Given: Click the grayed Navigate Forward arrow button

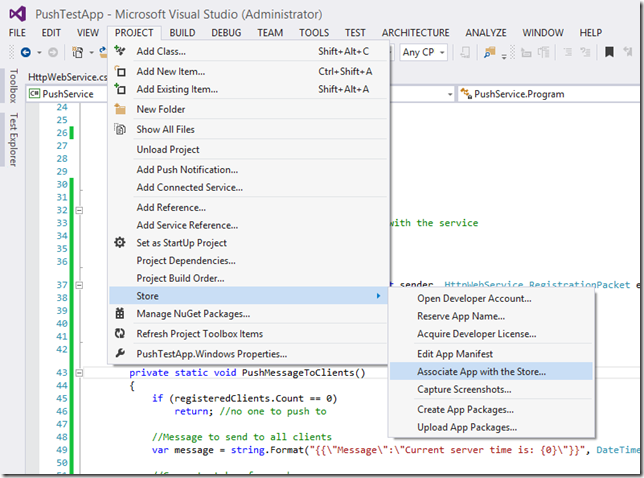Looking at the screenshot, I should point(53,52).
